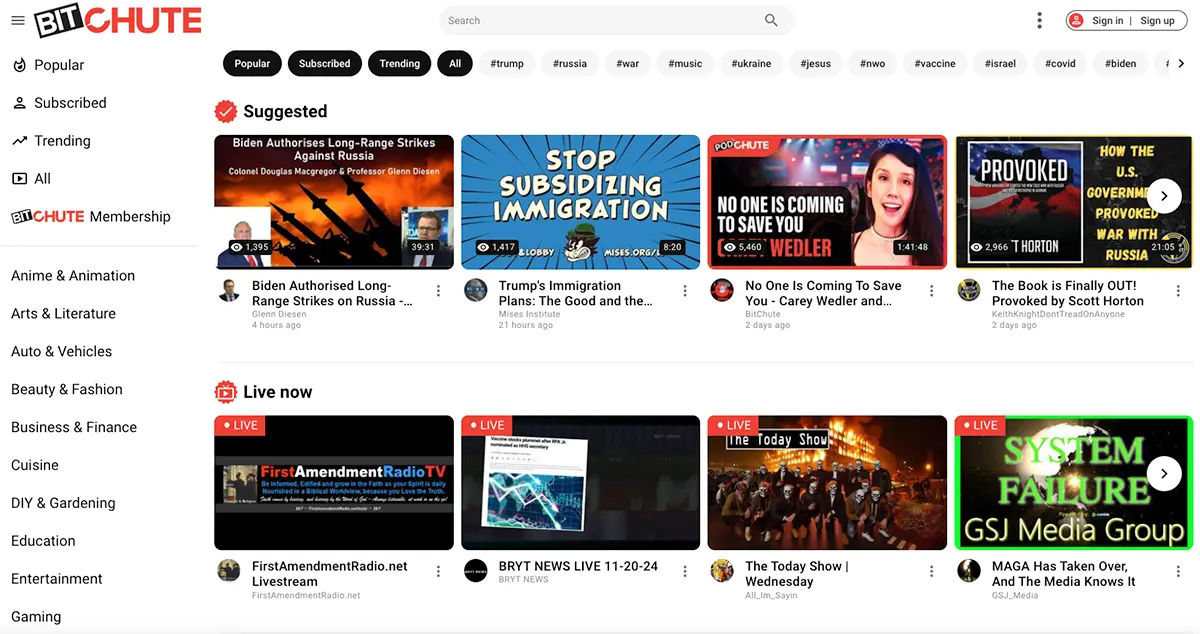This screenshot has height=634, width=1200.
Task: Click the Mises Institute channel avatar
Action: (x=476, y=291)
